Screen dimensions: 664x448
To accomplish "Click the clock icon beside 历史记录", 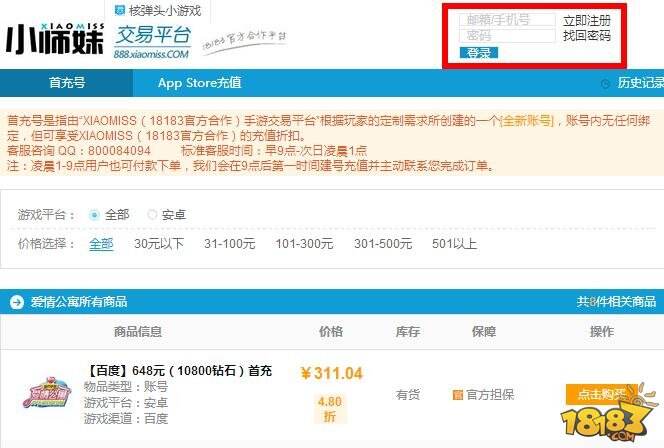I will [x=606, y=84].
